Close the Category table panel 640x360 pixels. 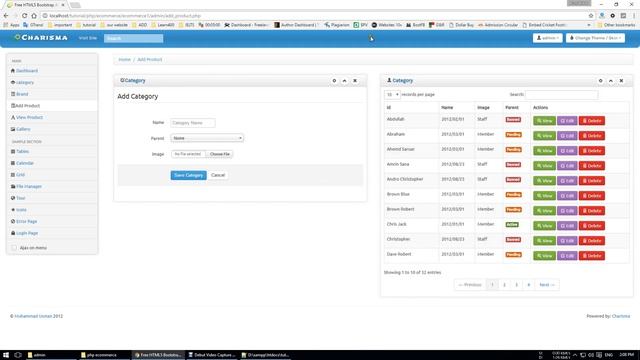coord(621,81)
